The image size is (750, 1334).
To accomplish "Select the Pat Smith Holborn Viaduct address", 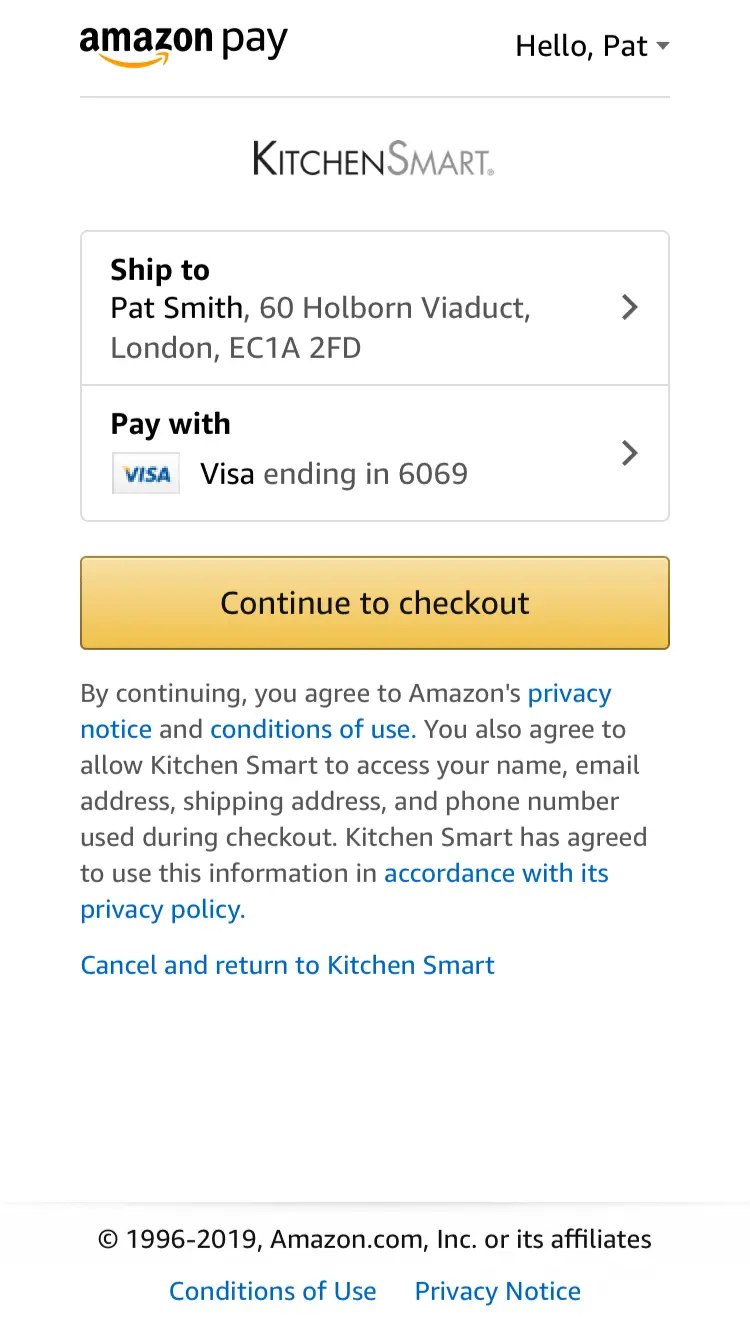I will click(320, 308).
